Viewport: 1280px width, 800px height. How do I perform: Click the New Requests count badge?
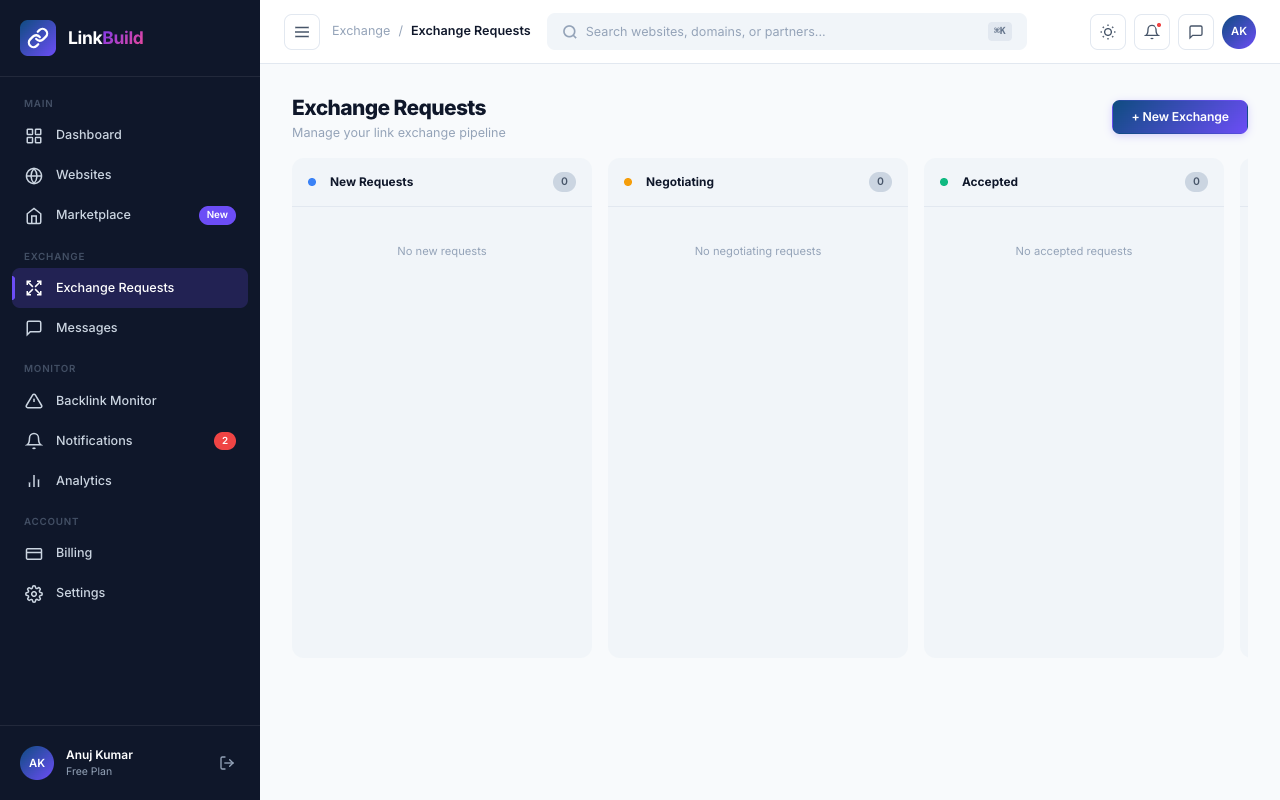[564, 182]
